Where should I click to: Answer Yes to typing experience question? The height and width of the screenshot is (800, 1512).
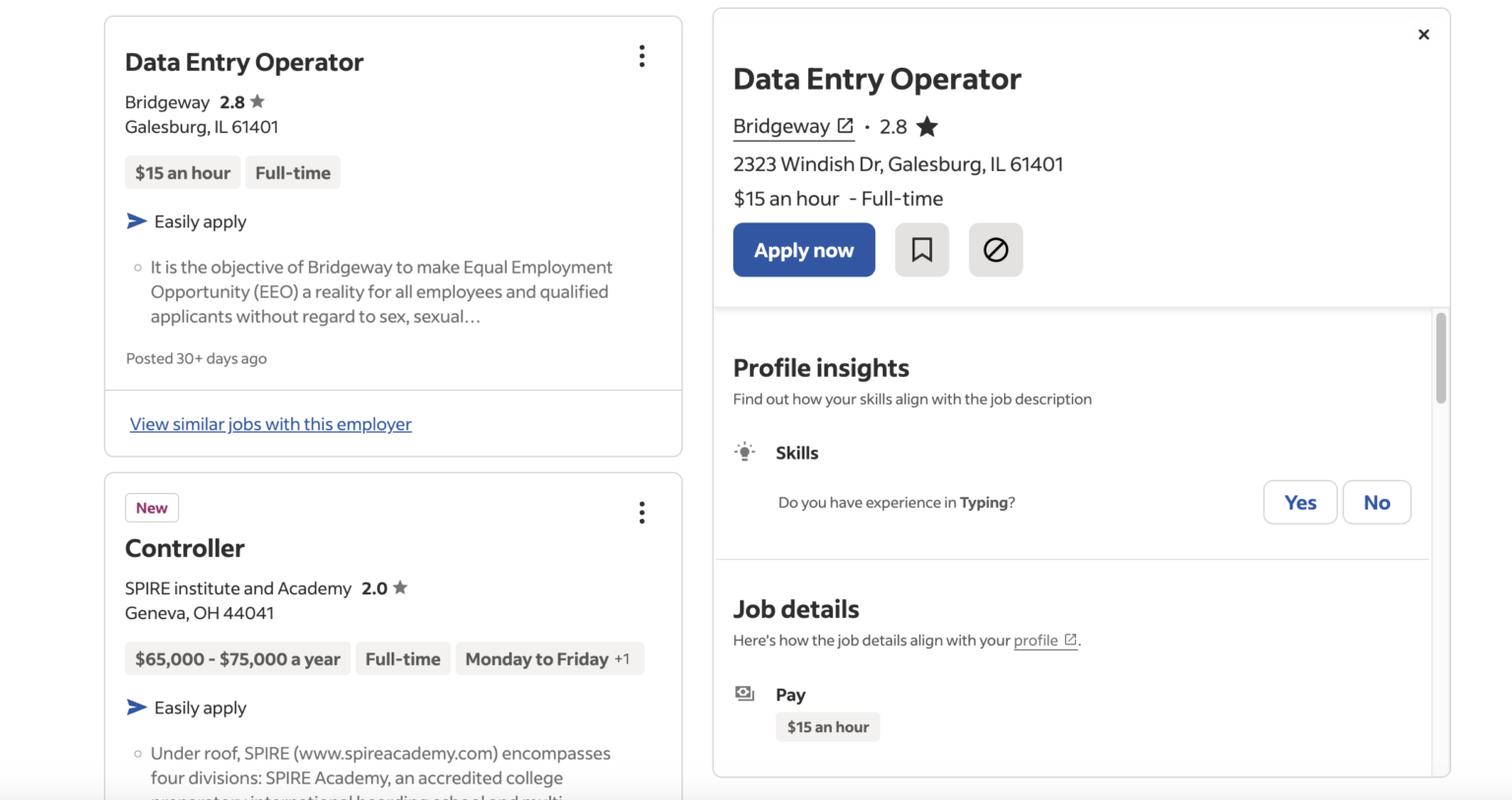(x=1299, y=502)
